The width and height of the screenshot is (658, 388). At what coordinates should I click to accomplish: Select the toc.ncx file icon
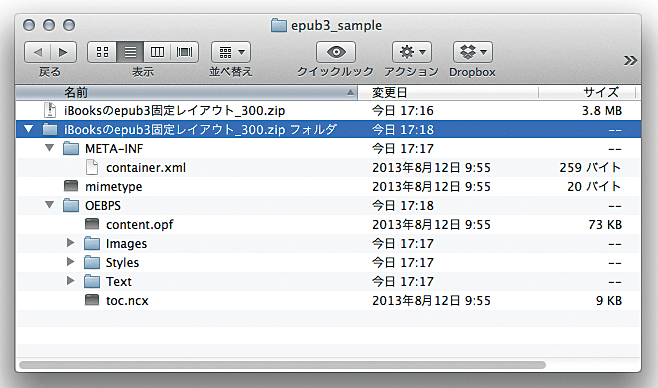click(x=92, y=300)
